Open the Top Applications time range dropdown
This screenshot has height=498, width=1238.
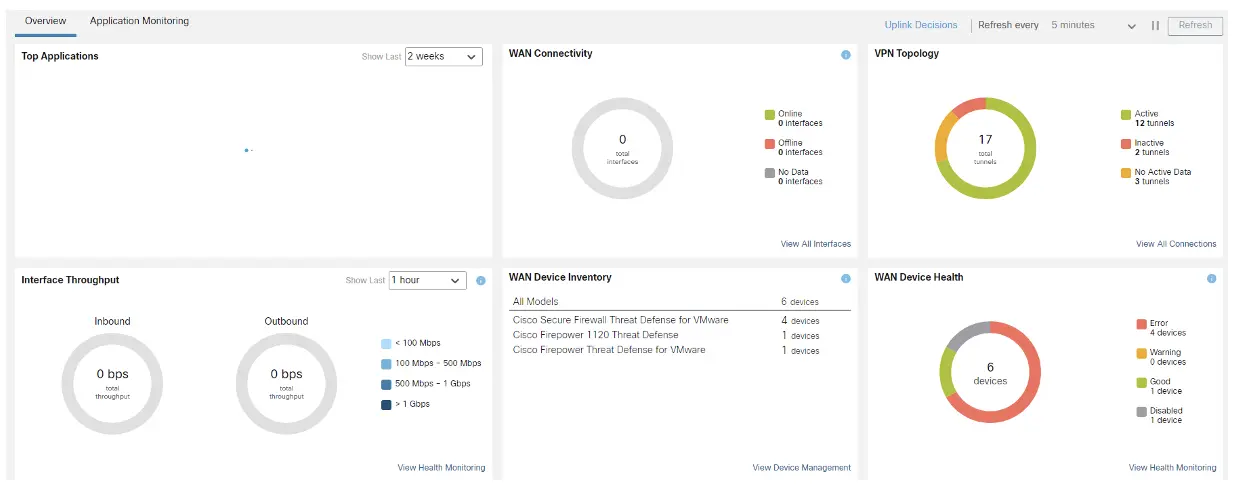pos(443,57)
